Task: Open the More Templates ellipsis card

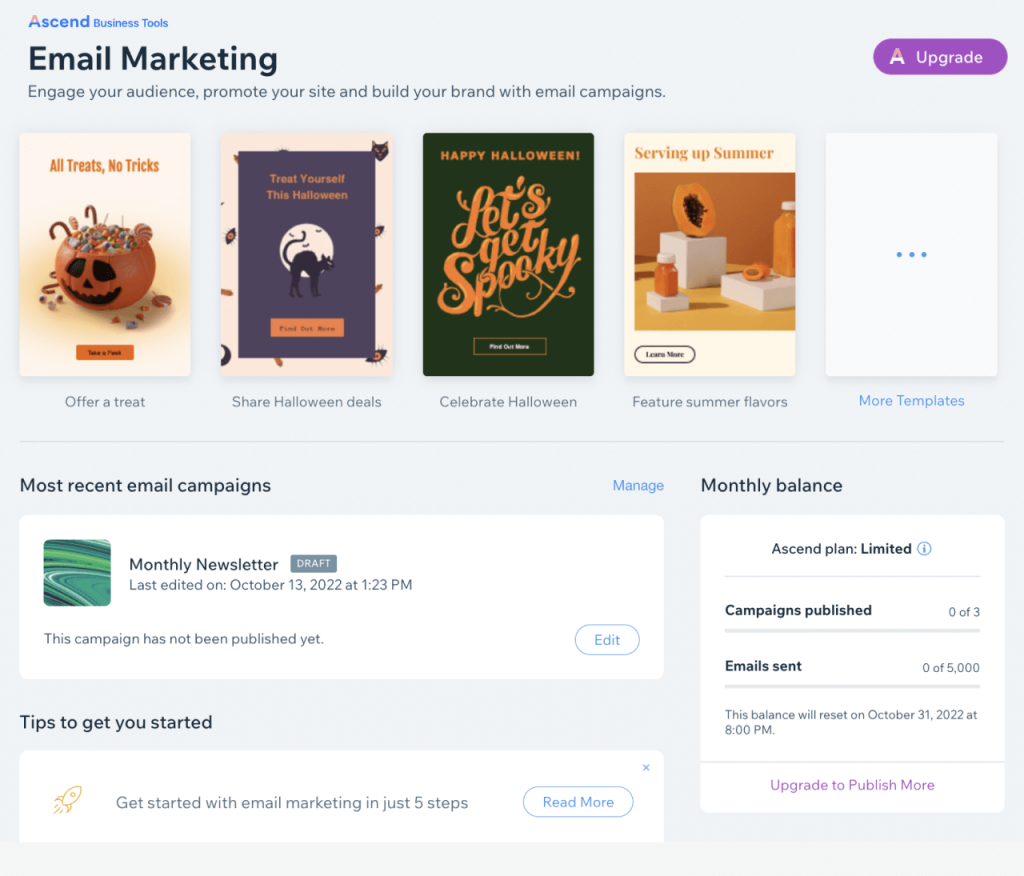Action: click(x=910, y=254)
